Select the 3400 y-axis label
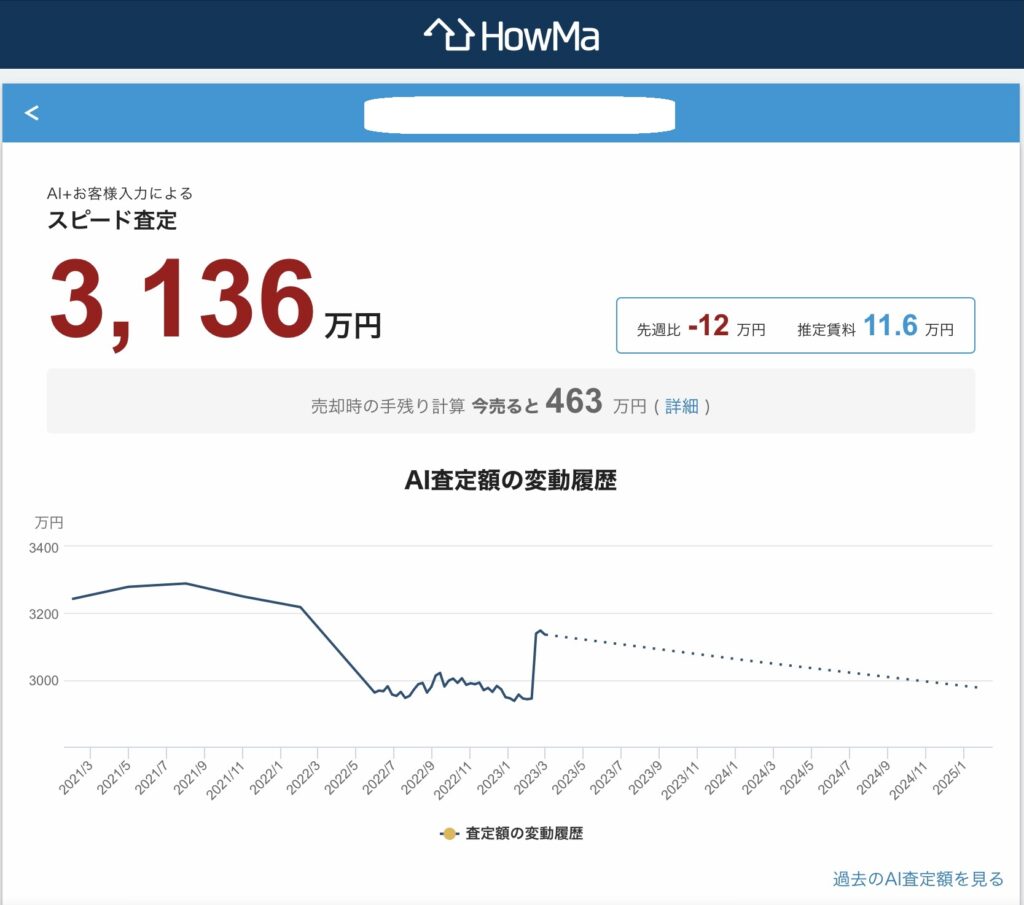 click(44, 548)
